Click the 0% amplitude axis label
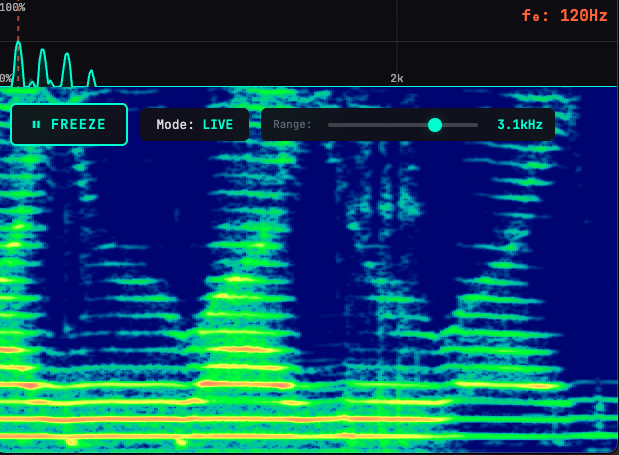This screenshot has width=619, height=455. pyautogui.click(x=6, y=78)
